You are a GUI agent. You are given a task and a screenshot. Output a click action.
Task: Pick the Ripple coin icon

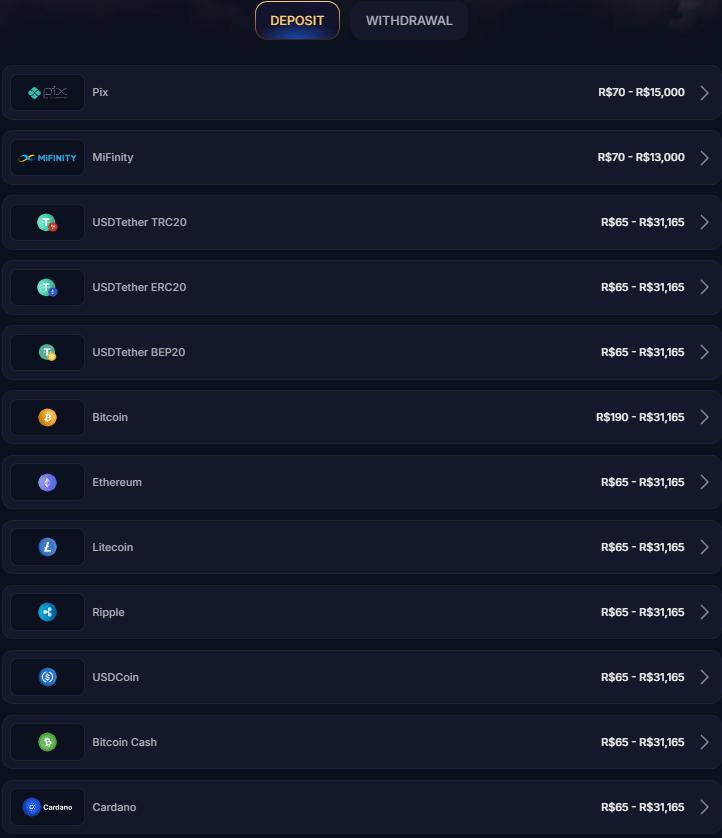pyautogui.click(x=47, y=613)
